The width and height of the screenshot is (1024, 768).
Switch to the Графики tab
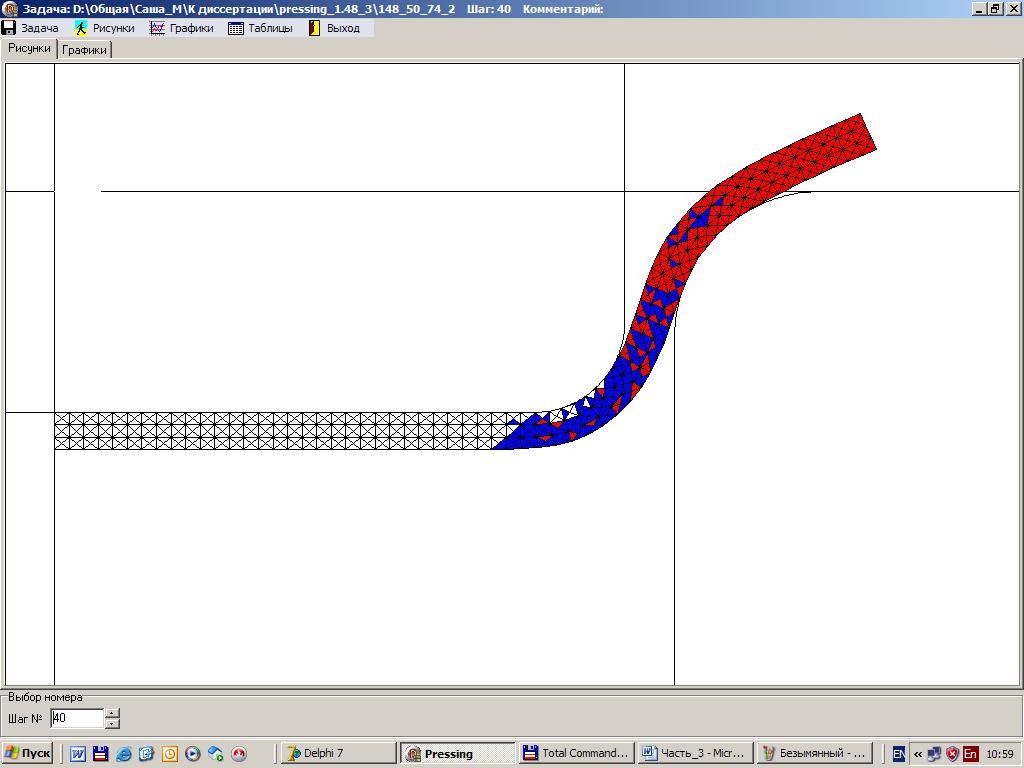pyautogui.click(x=85, y=49)
